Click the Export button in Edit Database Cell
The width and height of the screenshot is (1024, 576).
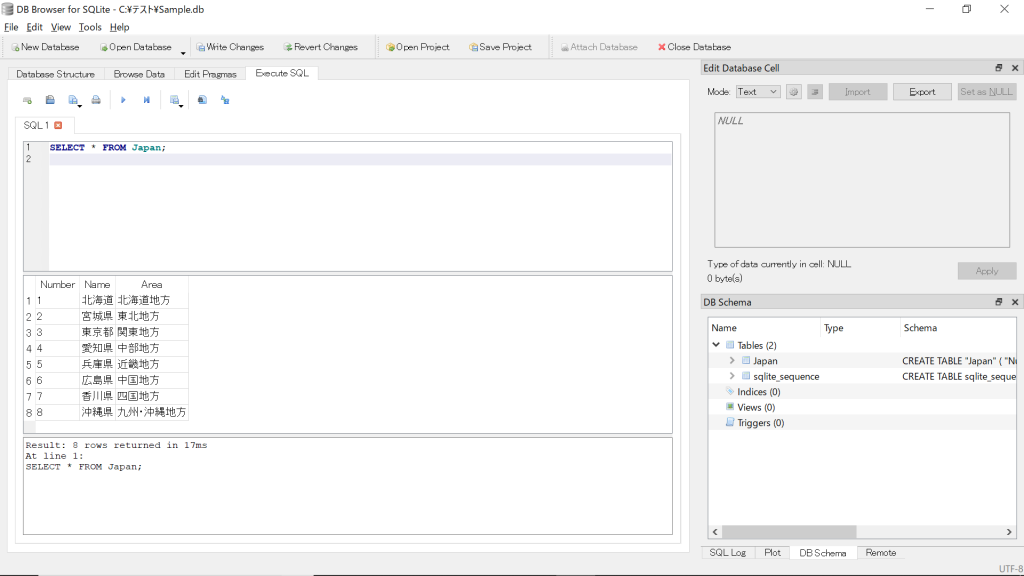(x=922, y=92)
